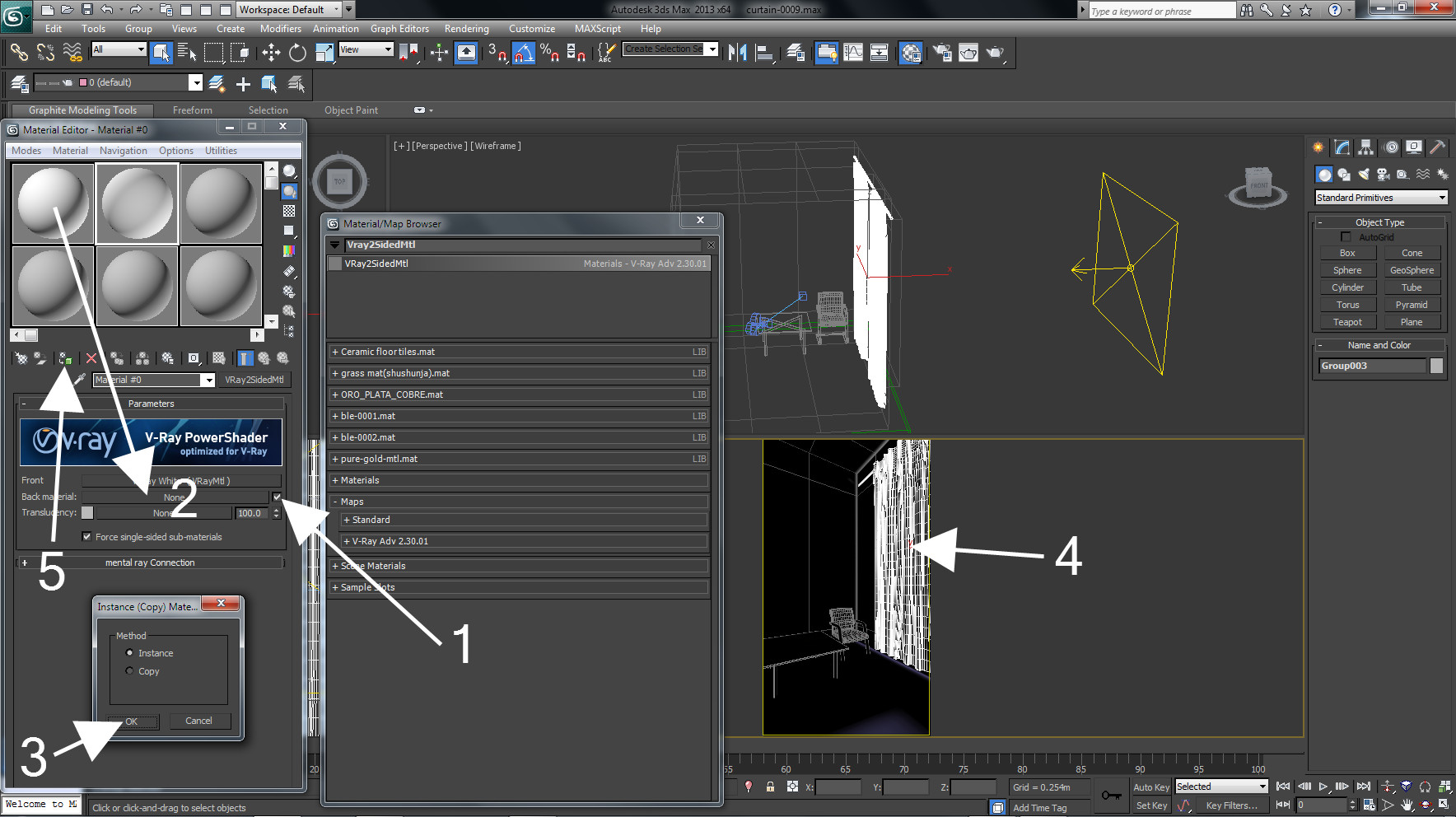Click Assign Material to Selection icon
1456x817 pixels.
tap(64, 358)
